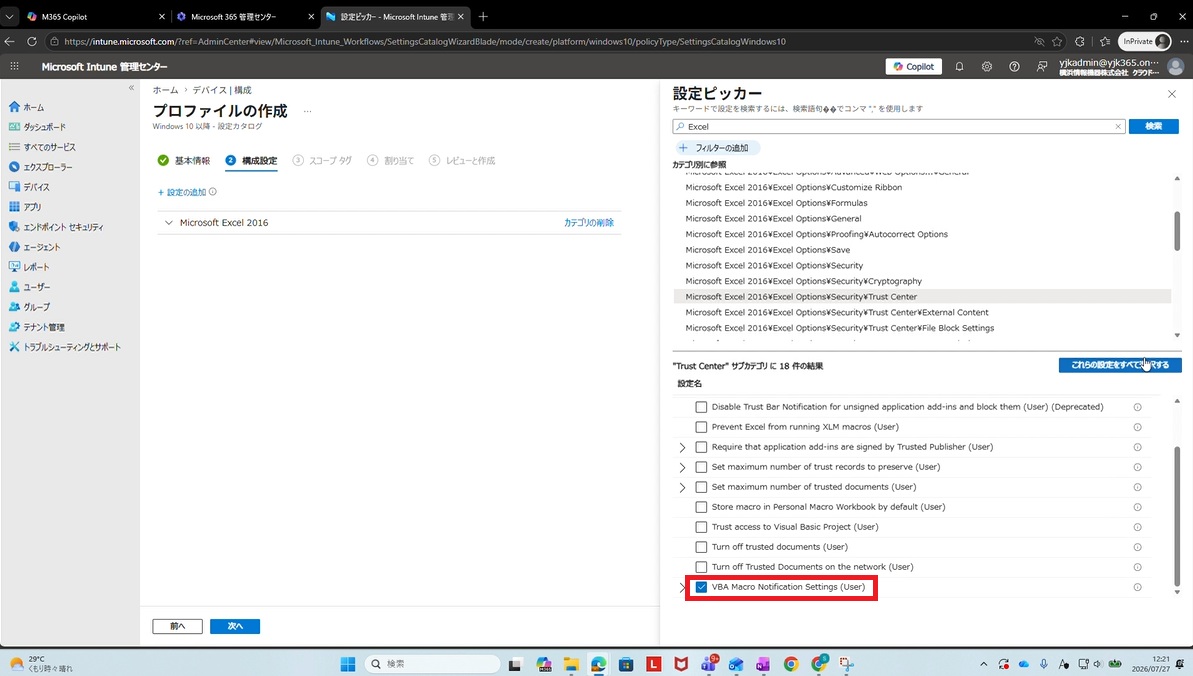Open notifications bell icon

pos(959,66)
